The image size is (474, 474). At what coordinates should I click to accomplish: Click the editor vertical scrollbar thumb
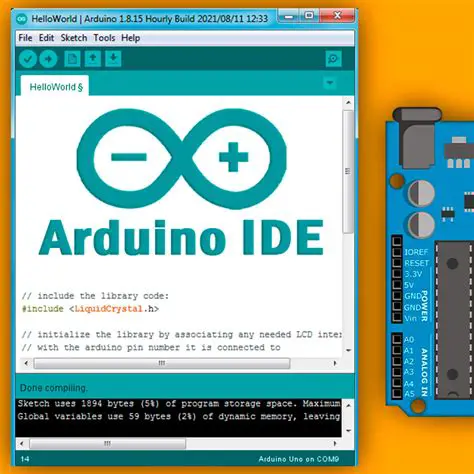(348, 172)
